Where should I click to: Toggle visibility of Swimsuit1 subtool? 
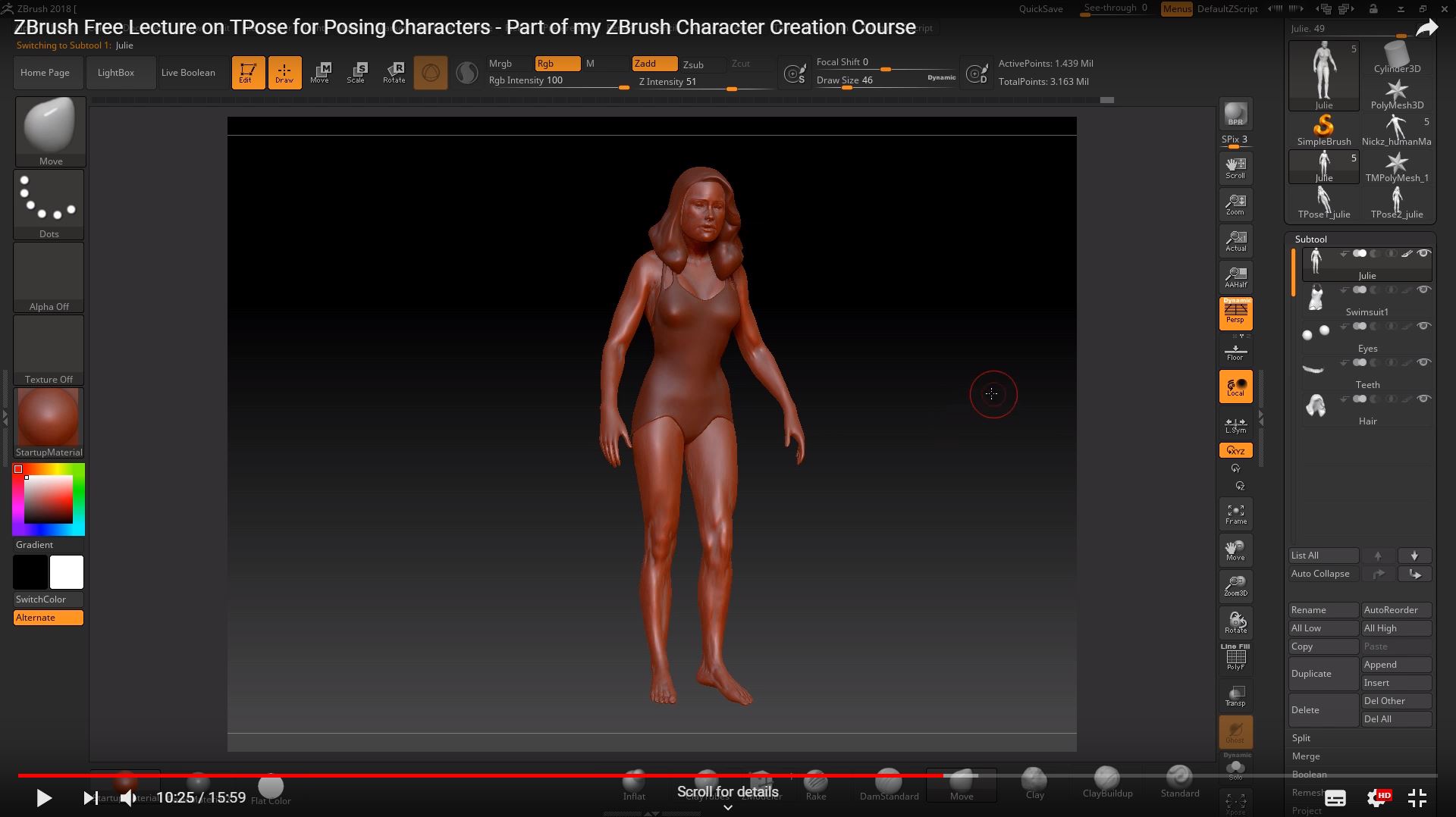(x=1424, y=290)
